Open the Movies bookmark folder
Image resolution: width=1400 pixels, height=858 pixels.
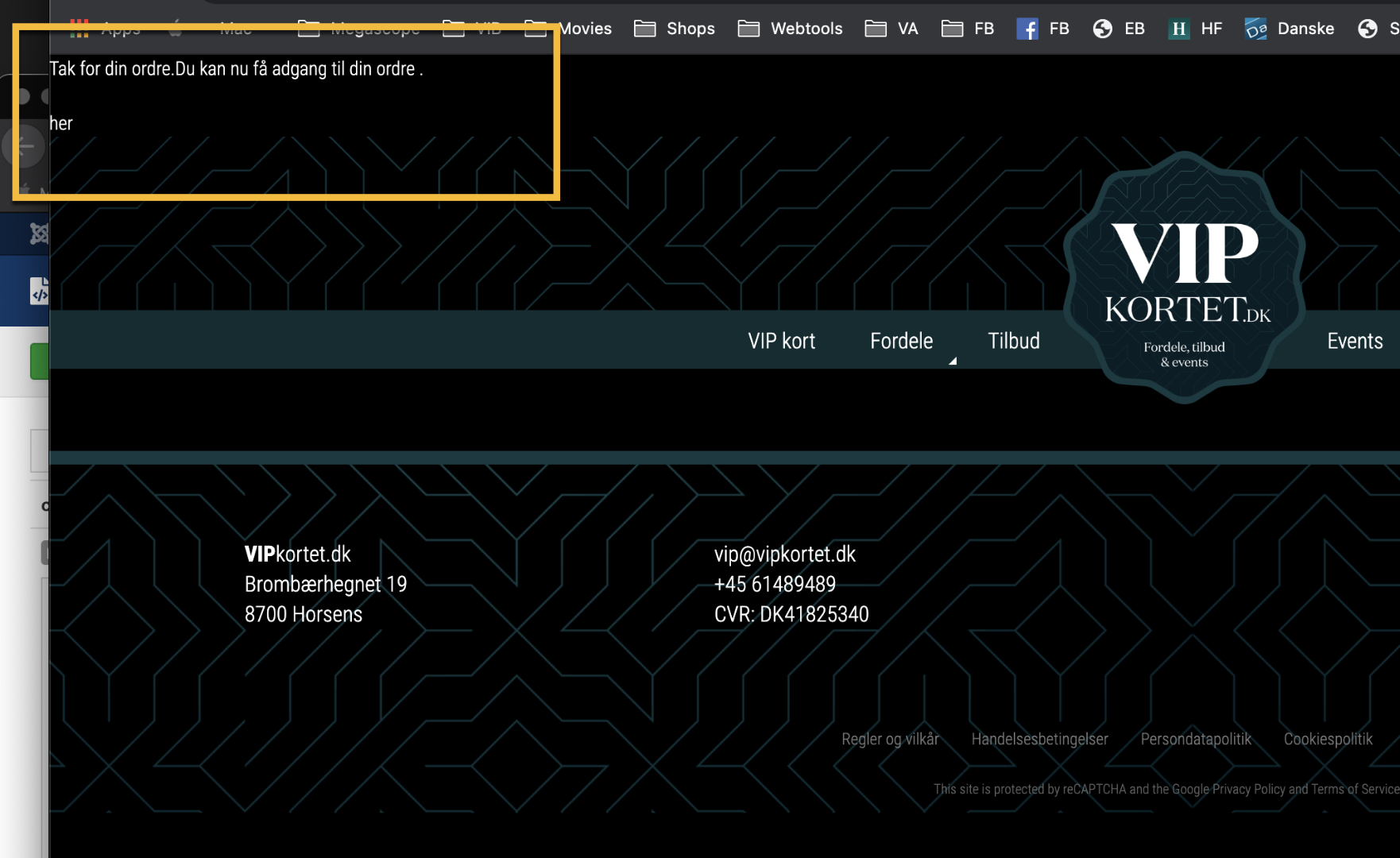tap(568, 29)
